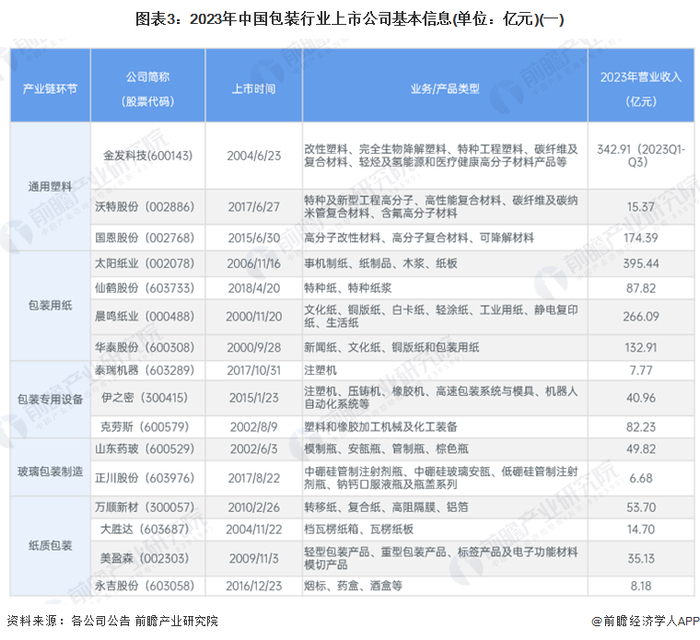
Task: Click listing date 2009/11/3
Action: [254, 559]
